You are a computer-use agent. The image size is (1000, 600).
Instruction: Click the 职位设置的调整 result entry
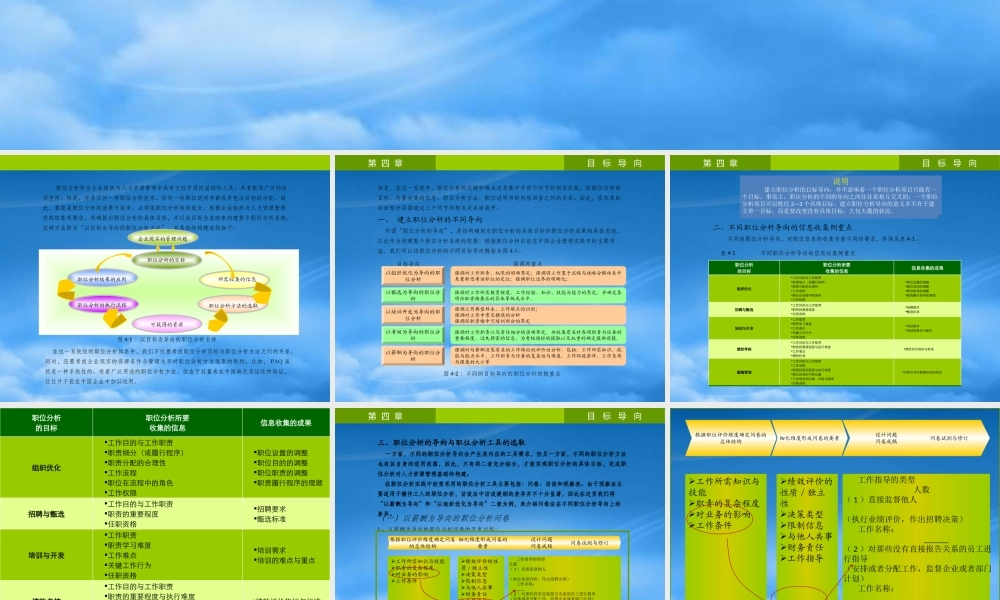click(x=281, y=453)
